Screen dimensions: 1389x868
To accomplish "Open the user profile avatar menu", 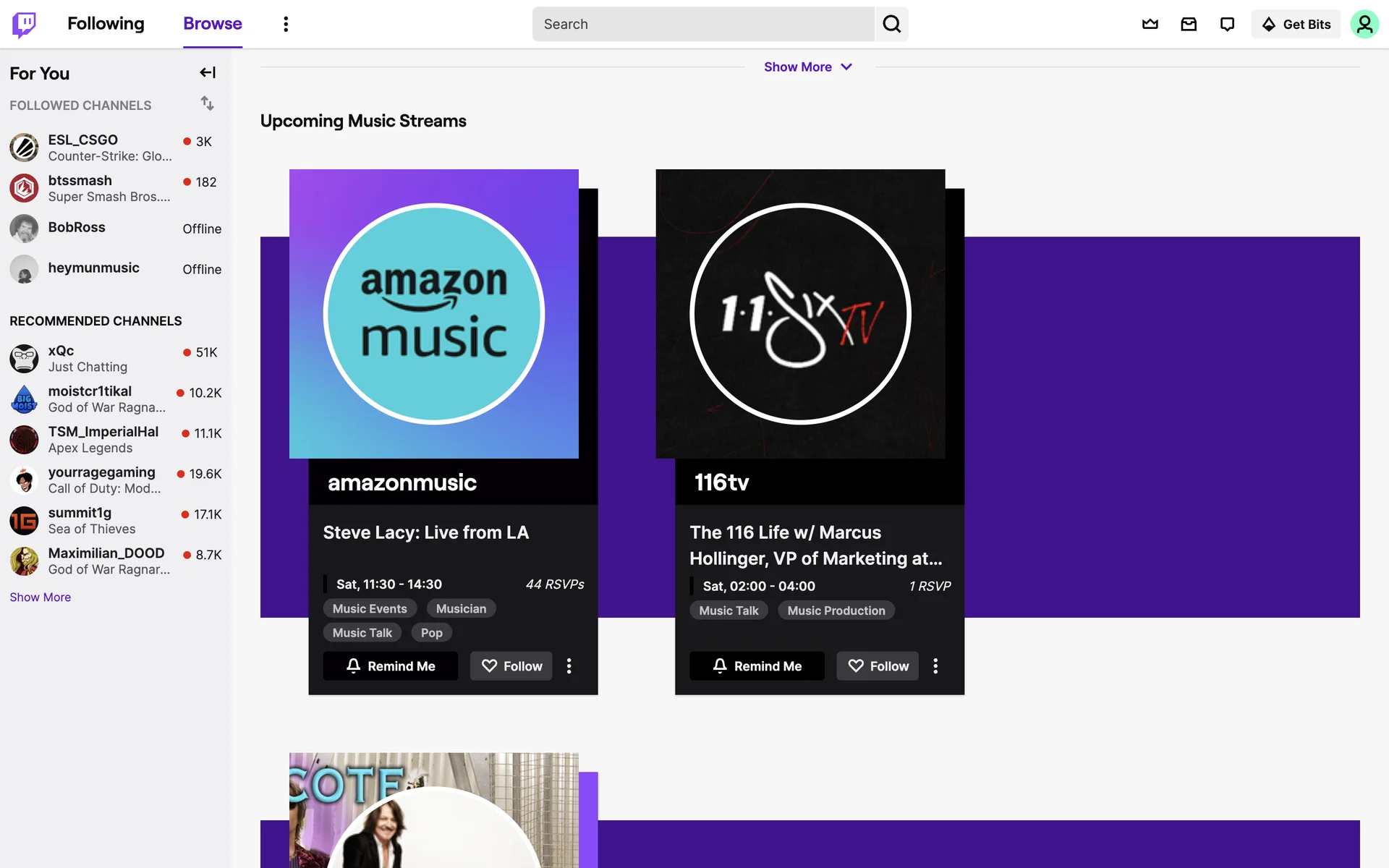I will click(x=1364, y=24).
